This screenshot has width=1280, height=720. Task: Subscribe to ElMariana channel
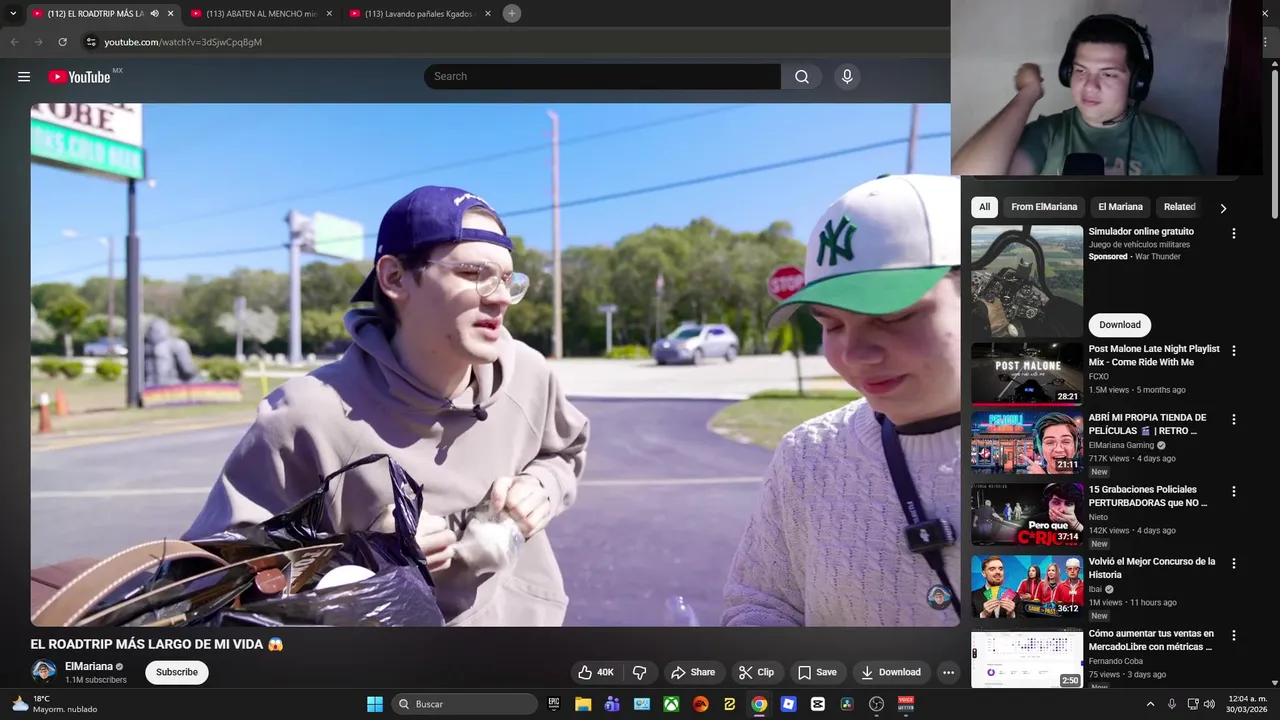[x=177, y=672]
